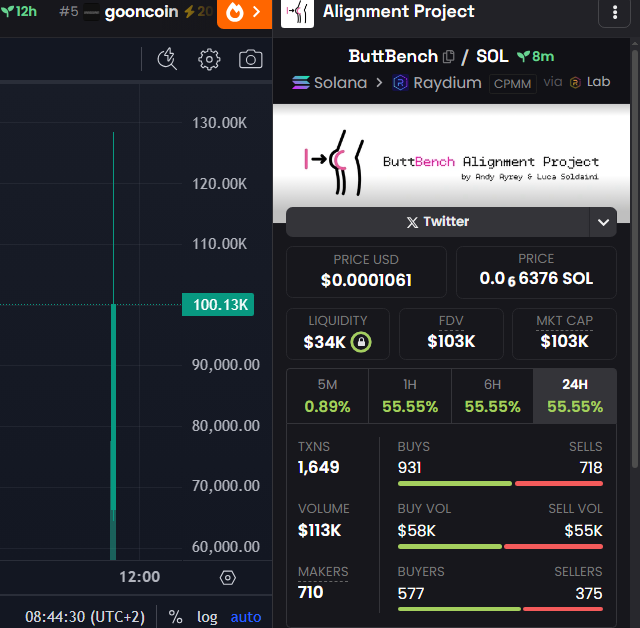This screenshot has width=640, height=628.
Task: Click the ButtBench Alignment Project banner image
Action: click(451, 162)
